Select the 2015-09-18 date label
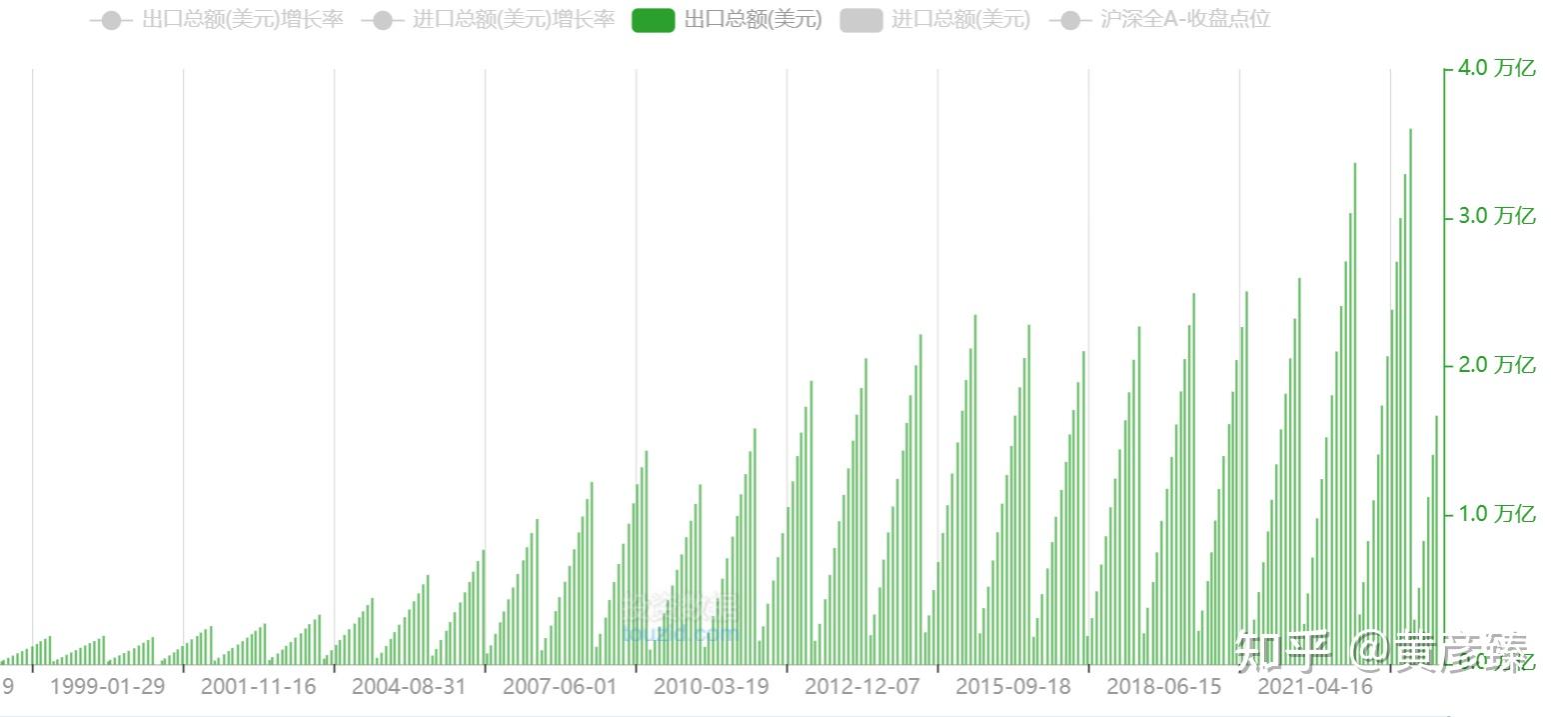 [1012, 687]
